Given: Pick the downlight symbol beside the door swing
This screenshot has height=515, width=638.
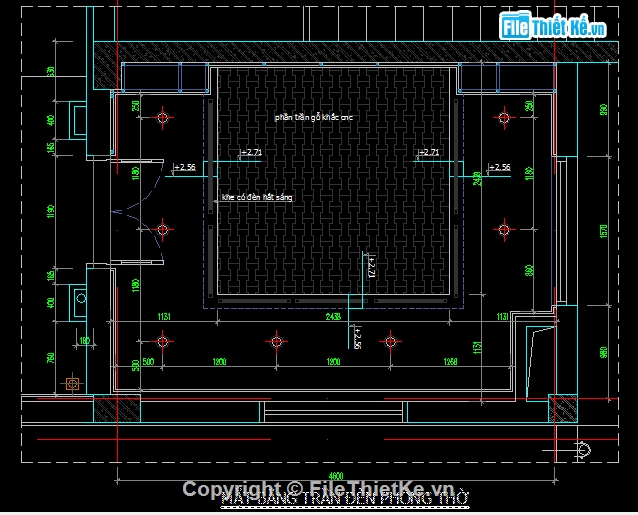Looking at the screenshot, I should (162, 230).
